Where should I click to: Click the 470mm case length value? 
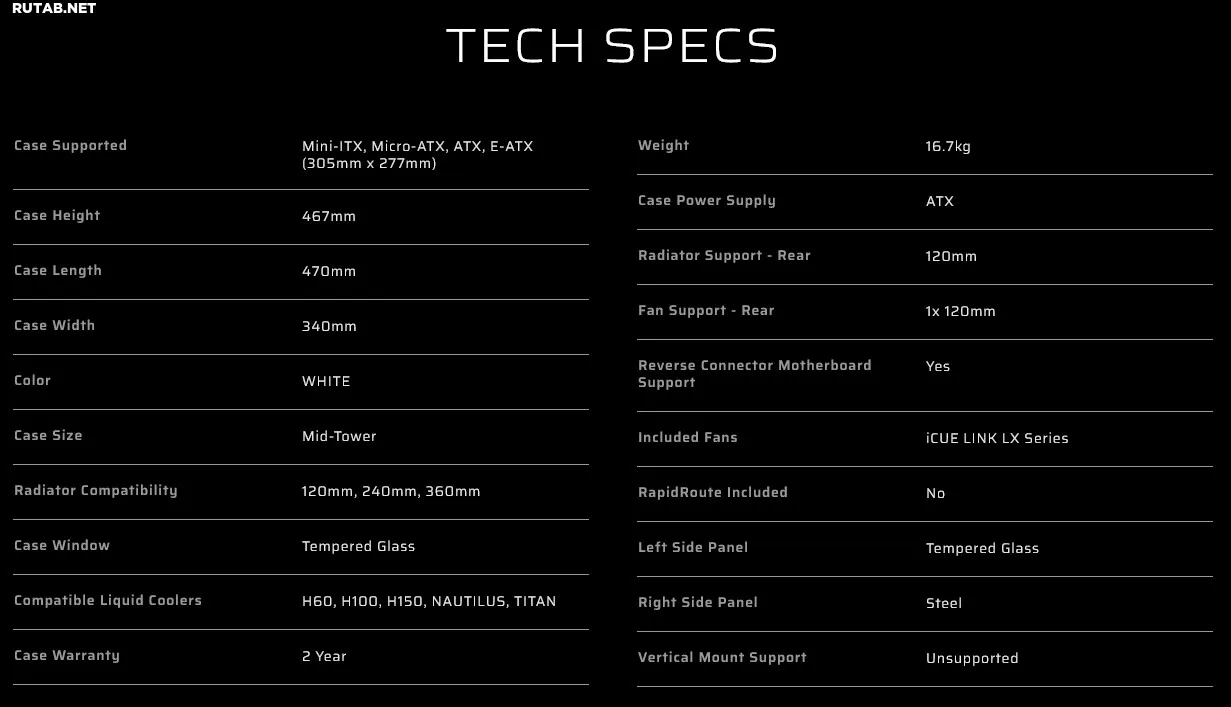(x=329, y=271)
